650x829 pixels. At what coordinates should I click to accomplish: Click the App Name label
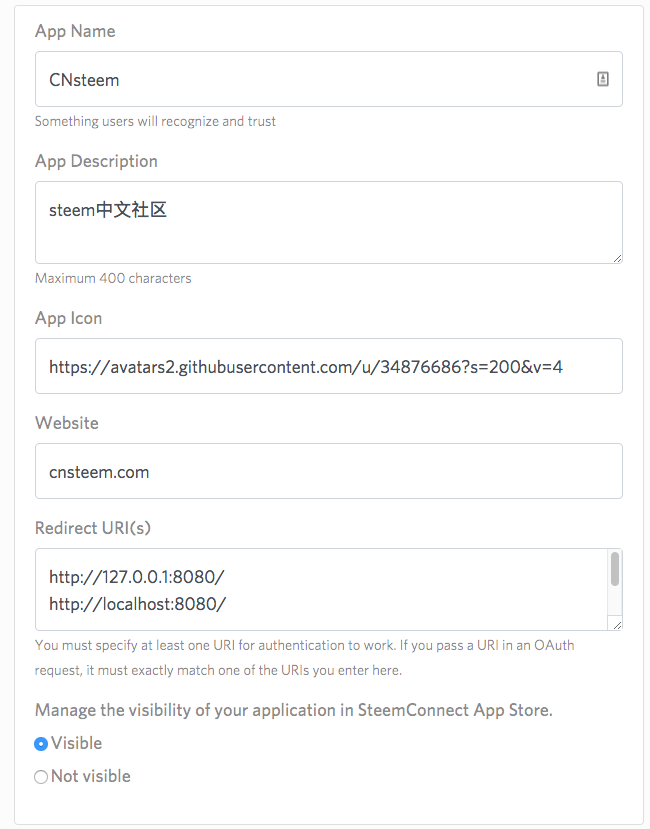(75, 31)
